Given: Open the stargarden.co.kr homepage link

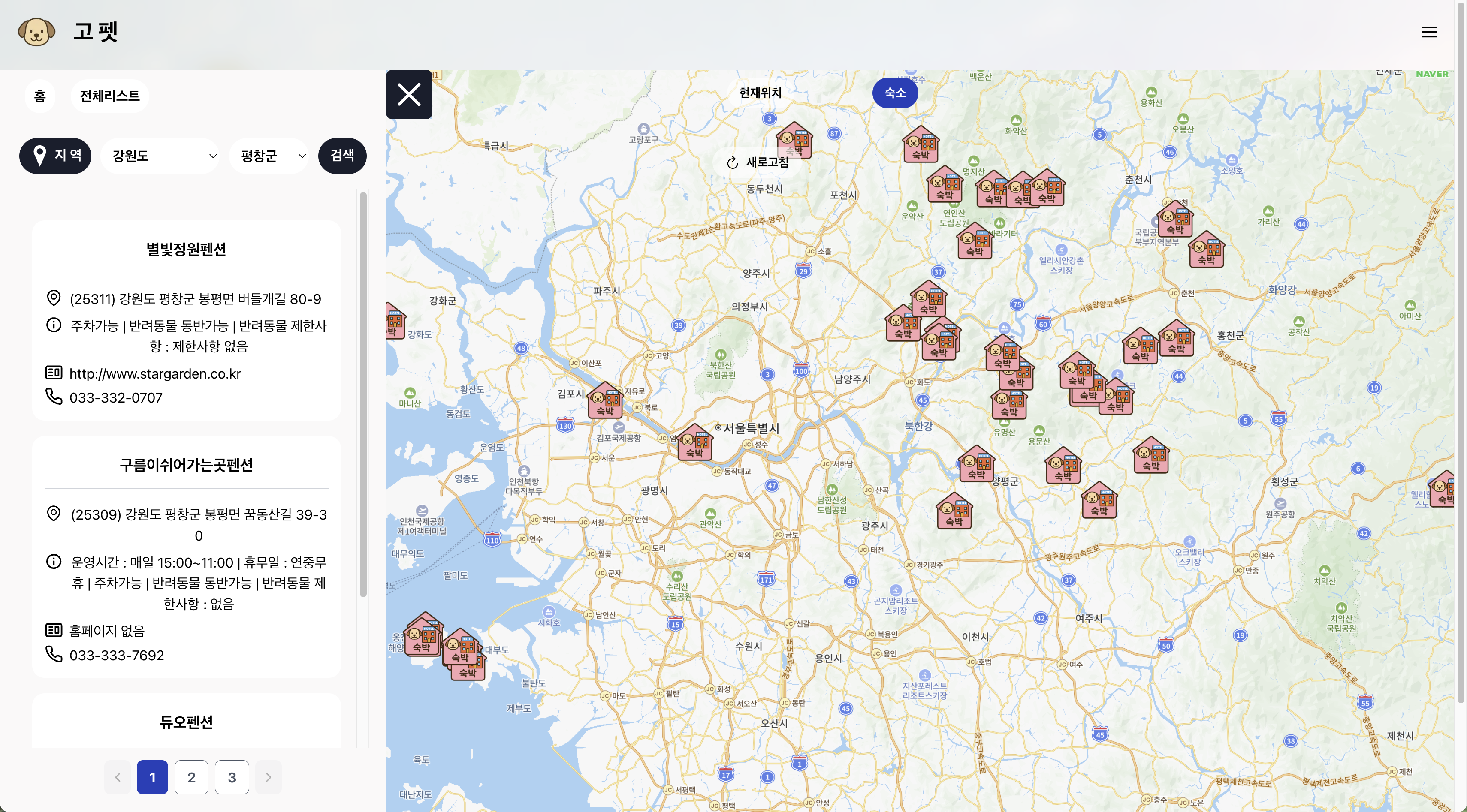Looking at the screenshot, I should tap(155, 373).
